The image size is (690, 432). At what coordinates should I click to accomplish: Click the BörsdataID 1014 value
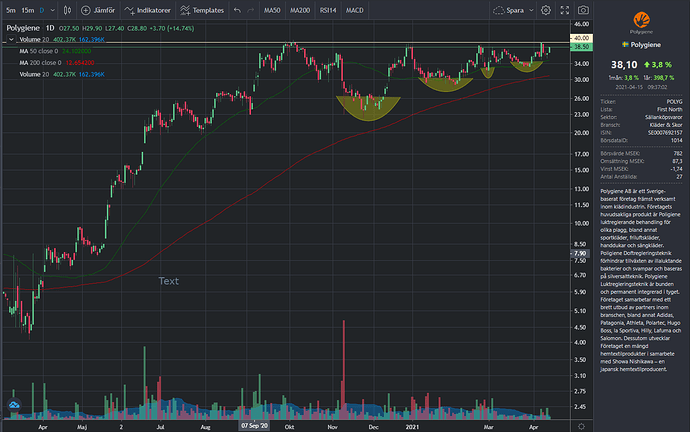pyautogui.click(x=677, y=140)
